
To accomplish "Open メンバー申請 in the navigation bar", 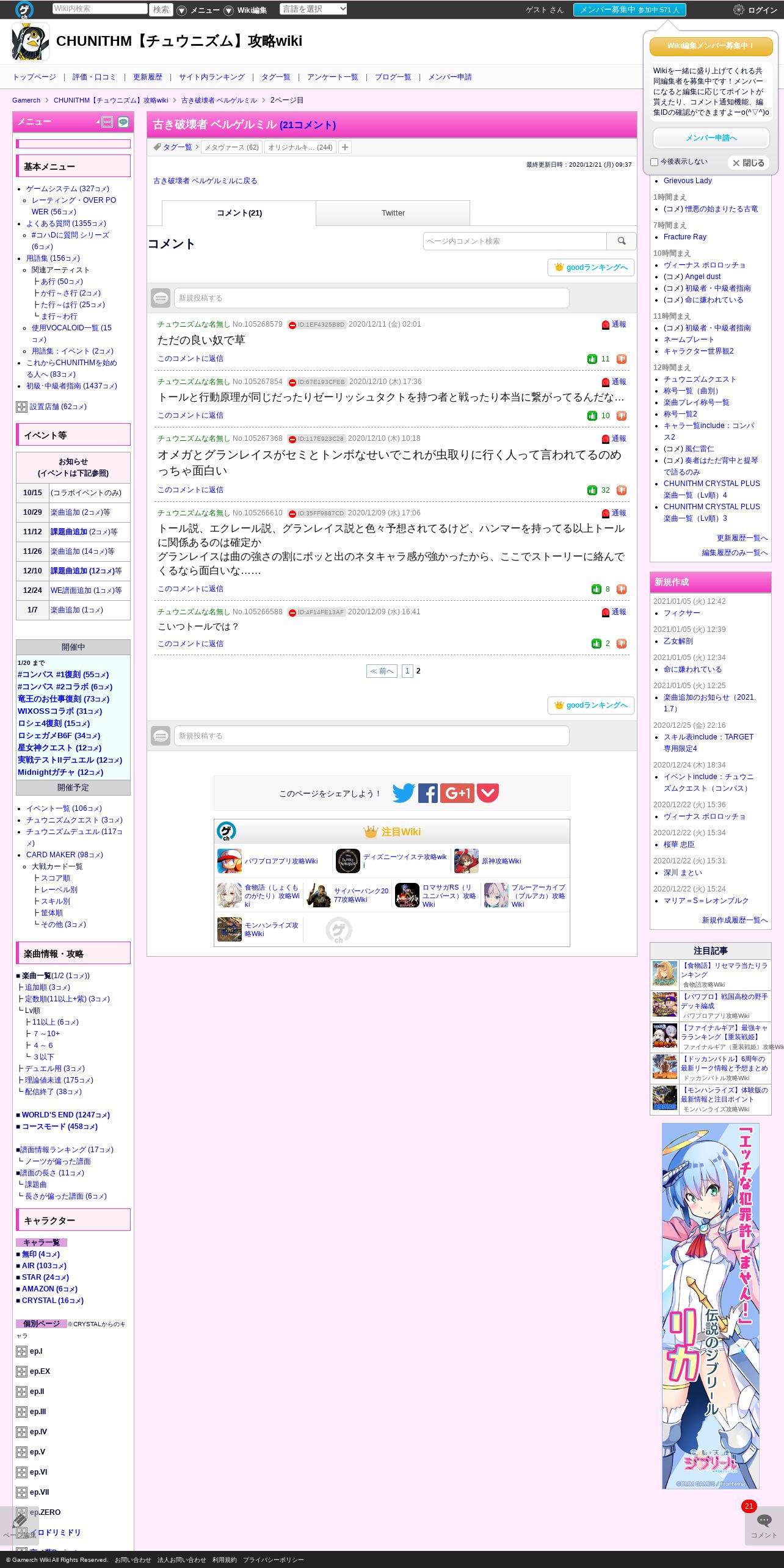I will (x=450, y=77).
